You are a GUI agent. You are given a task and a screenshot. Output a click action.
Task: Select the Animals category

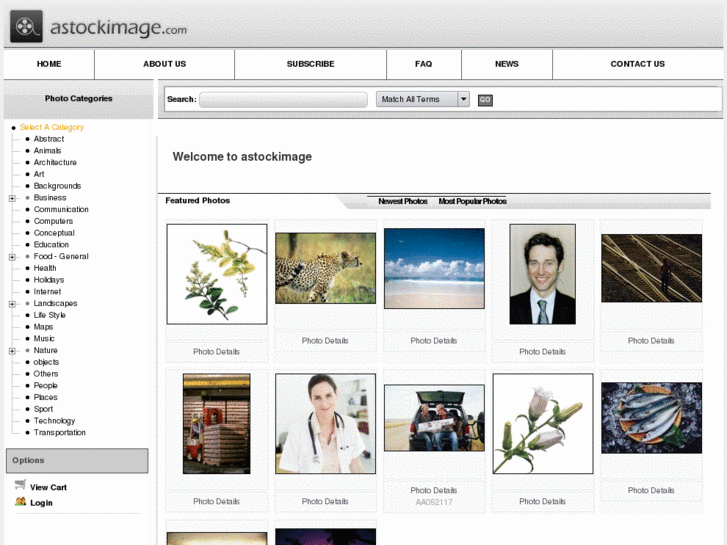(47, 151)
